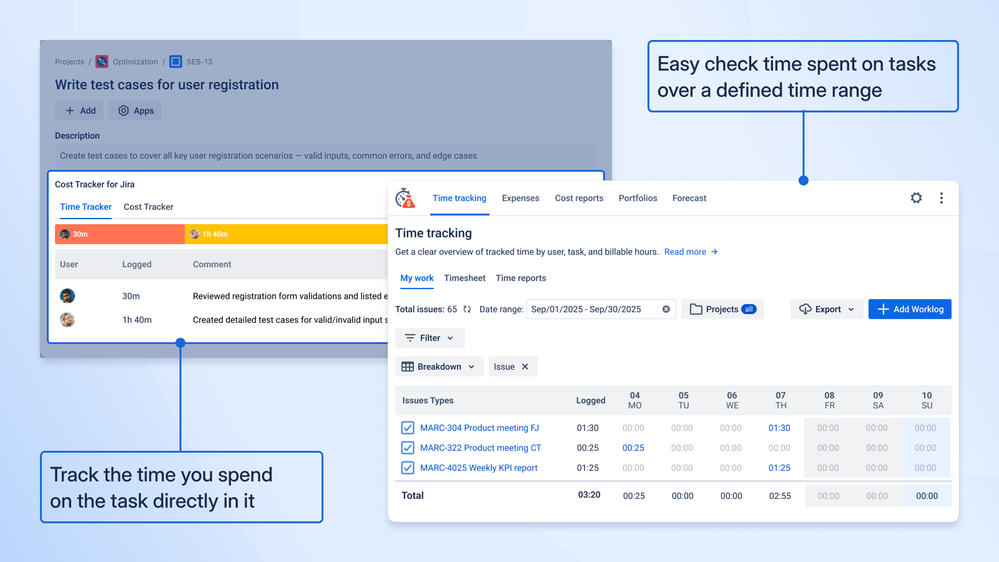Open the three-dot more options menu
Image resolution: width=999 pixels, height=562 pixels.
tap(941, 198)
